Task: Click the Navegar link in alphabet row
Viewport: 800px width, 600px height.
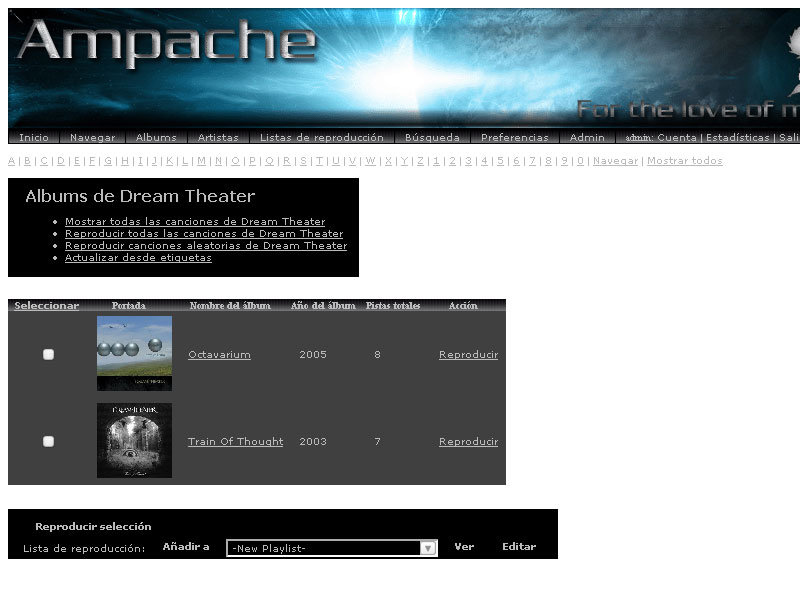Action: point(615,161)
